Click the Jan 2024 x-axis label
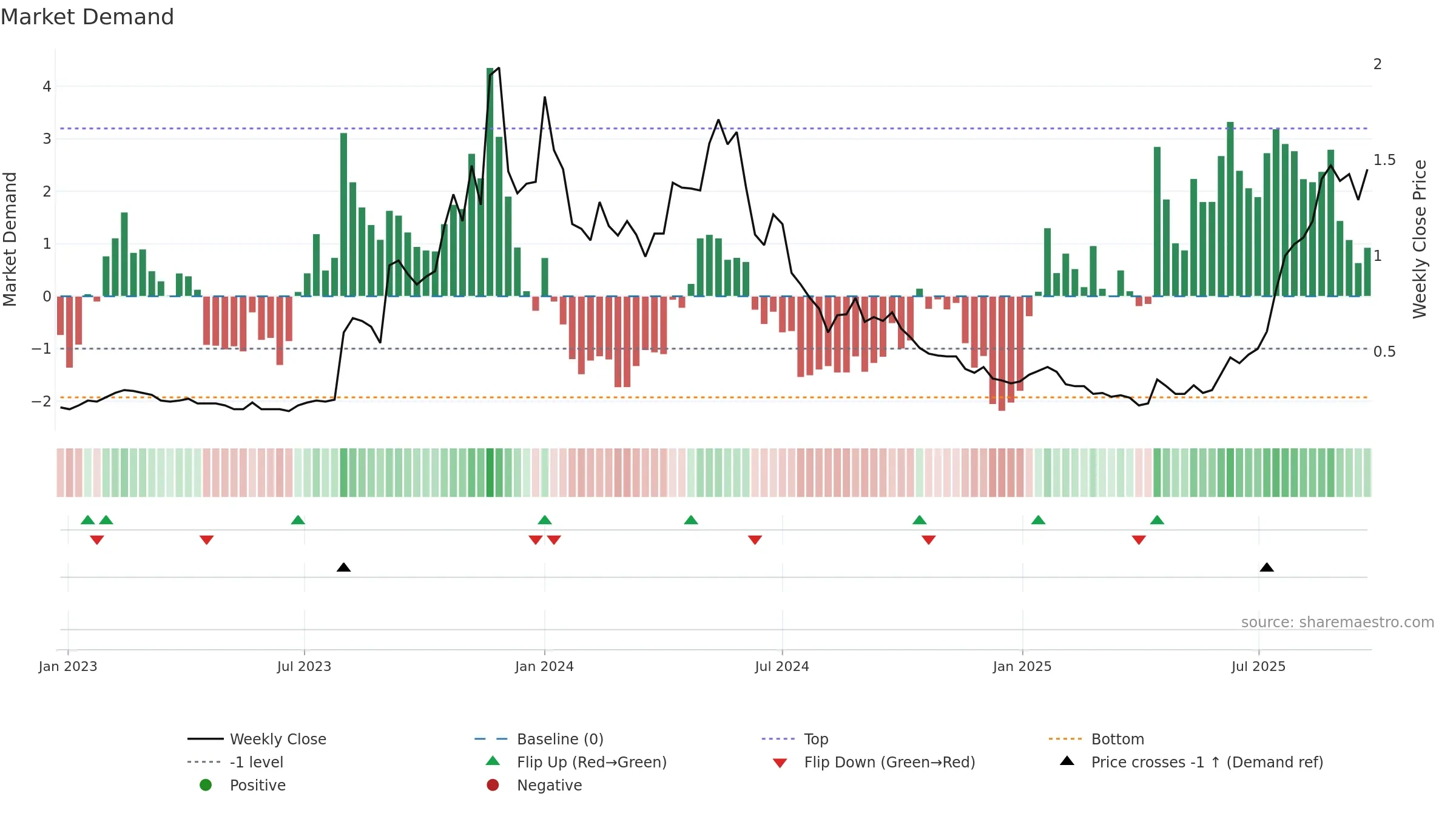Image resolution: width=1456 pixels, height=819 pixels. pos(544,666)
